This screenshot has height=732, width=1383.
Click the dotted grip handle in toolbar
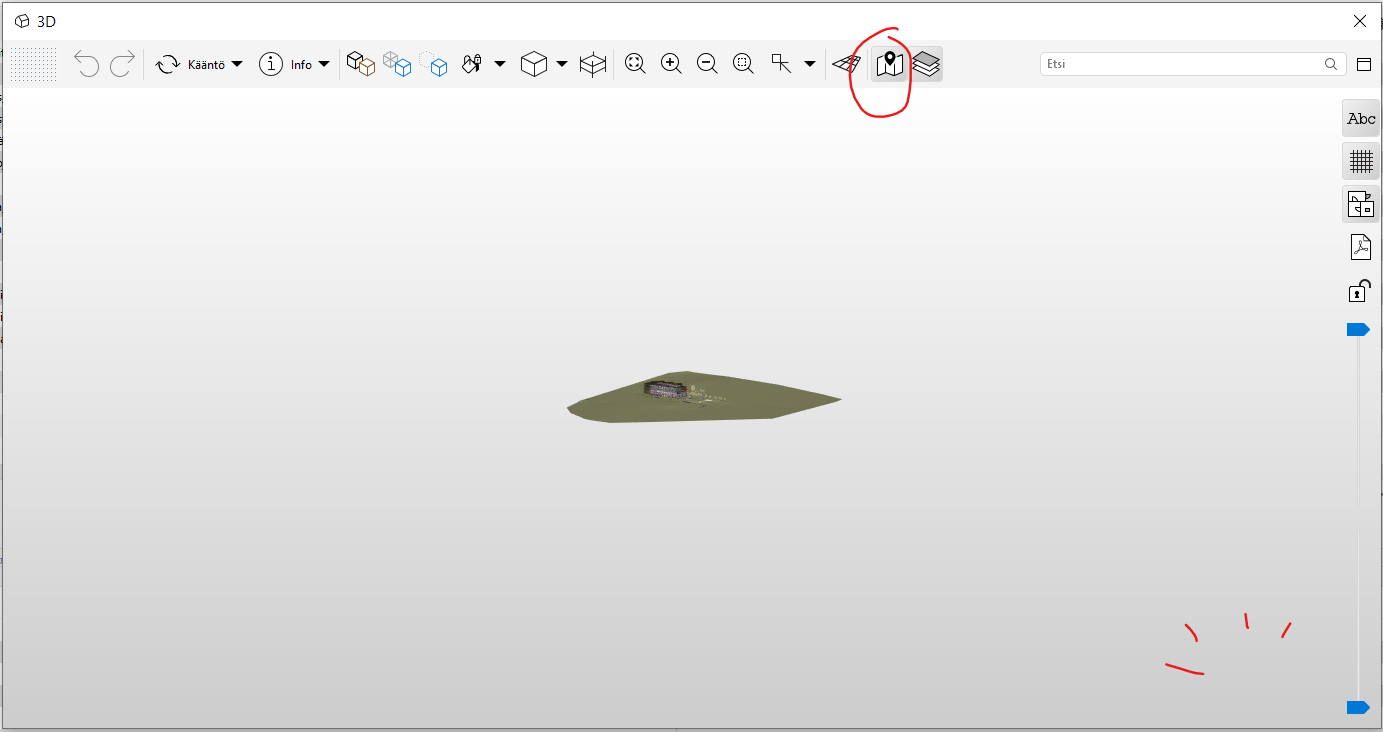point(33,65)
